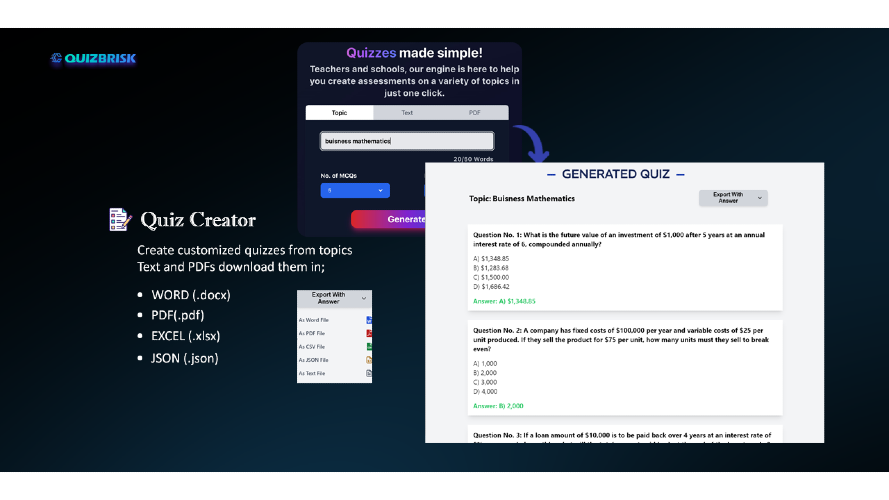This screenshot has width=889, height=500.
Task: Click the green Answer: B) 2,000 line
Action: pyautogui.click(x=498, y=406)
